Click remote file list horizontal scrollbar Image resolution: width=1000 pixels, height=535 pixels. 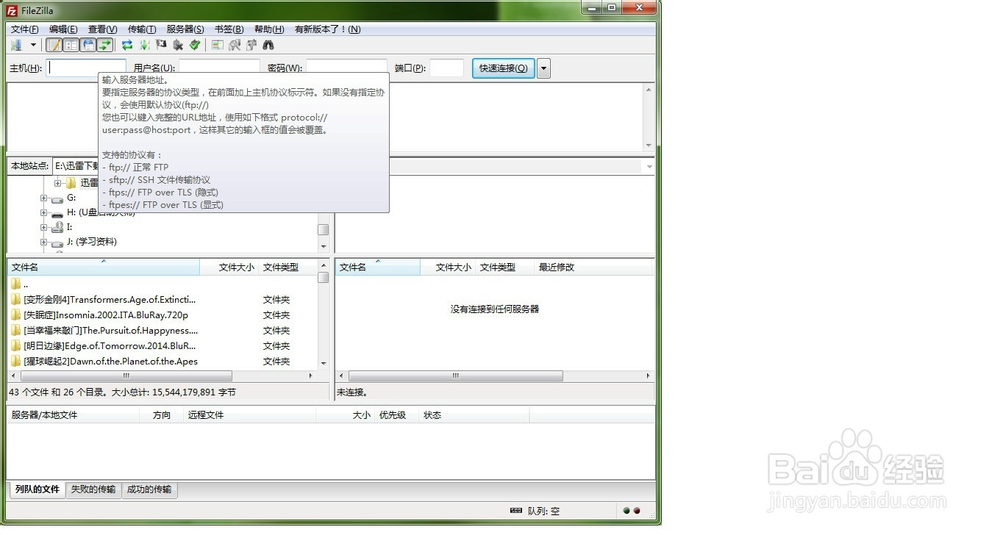[x=455, y=376]
